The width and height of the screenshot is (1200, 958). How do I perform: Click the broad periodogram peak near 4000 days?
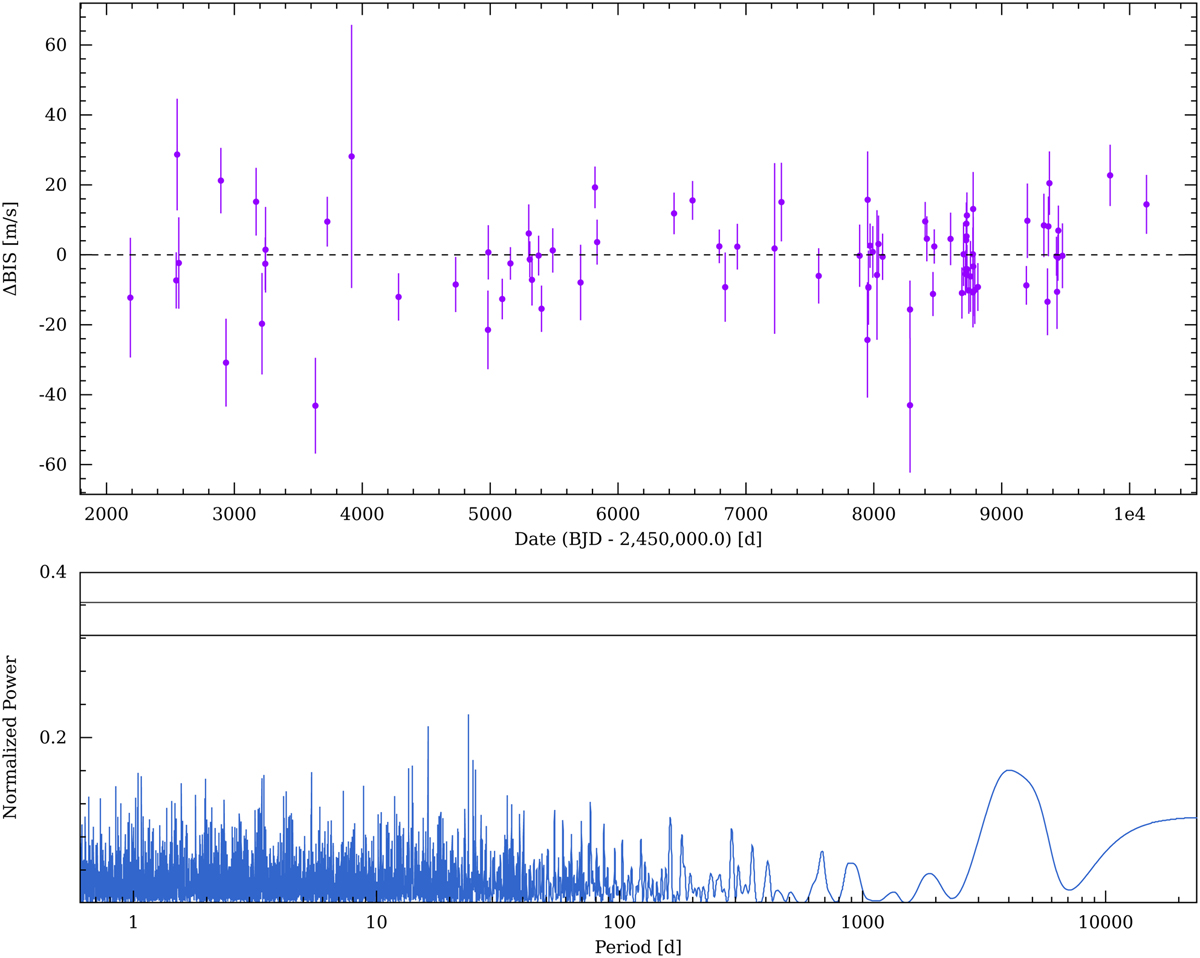(x=1008, y=770)
